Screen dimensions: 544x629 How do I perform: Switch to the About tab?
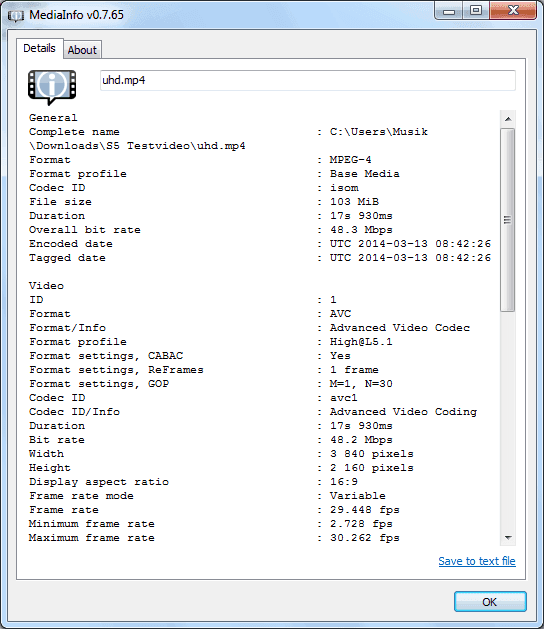(x=82, y=50)
